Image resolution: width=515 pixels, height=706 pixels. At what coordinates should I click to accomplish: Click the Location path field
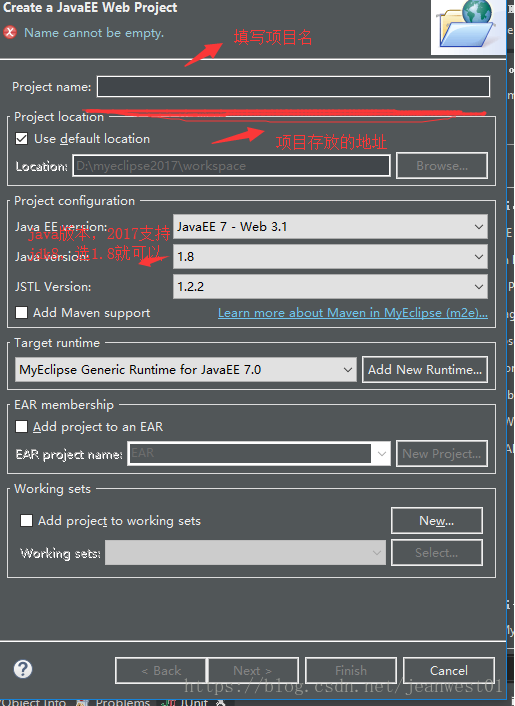pyautogui.click(x=231, y=166)
